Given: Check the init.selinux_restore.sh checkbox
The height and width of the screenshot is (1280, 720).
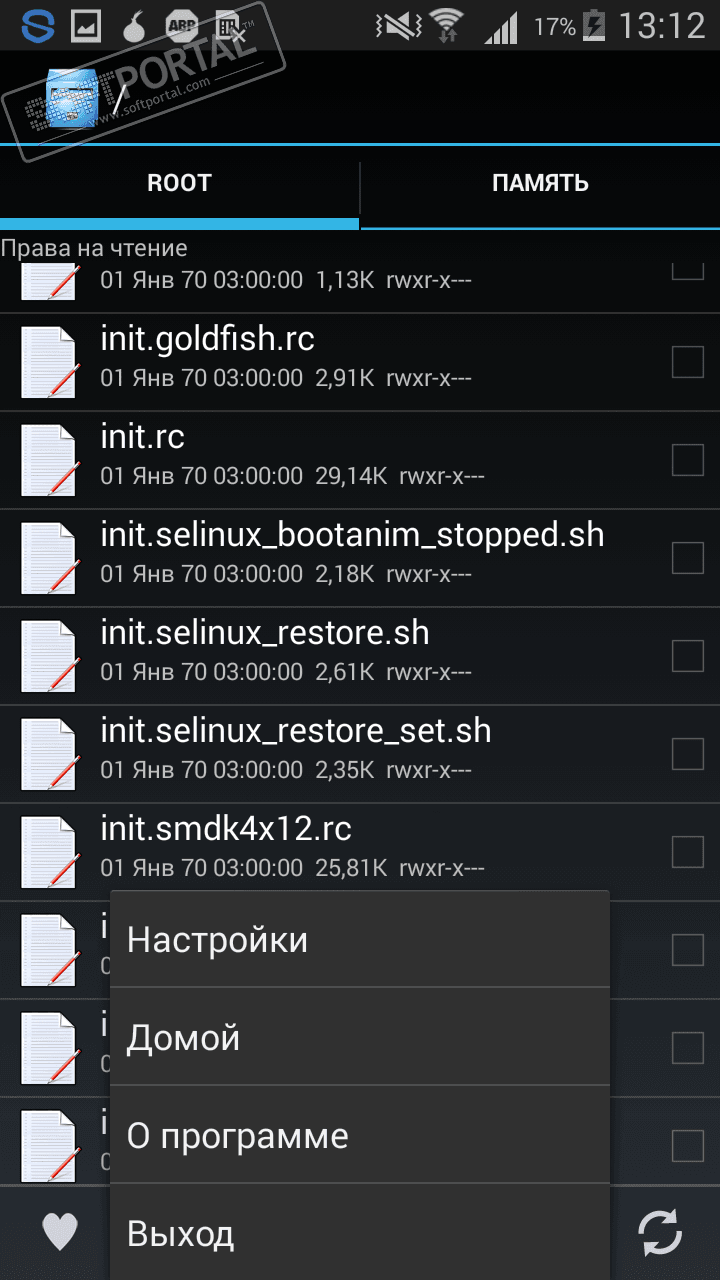Looking at the screenshot, I should click(x=687, y=656).
